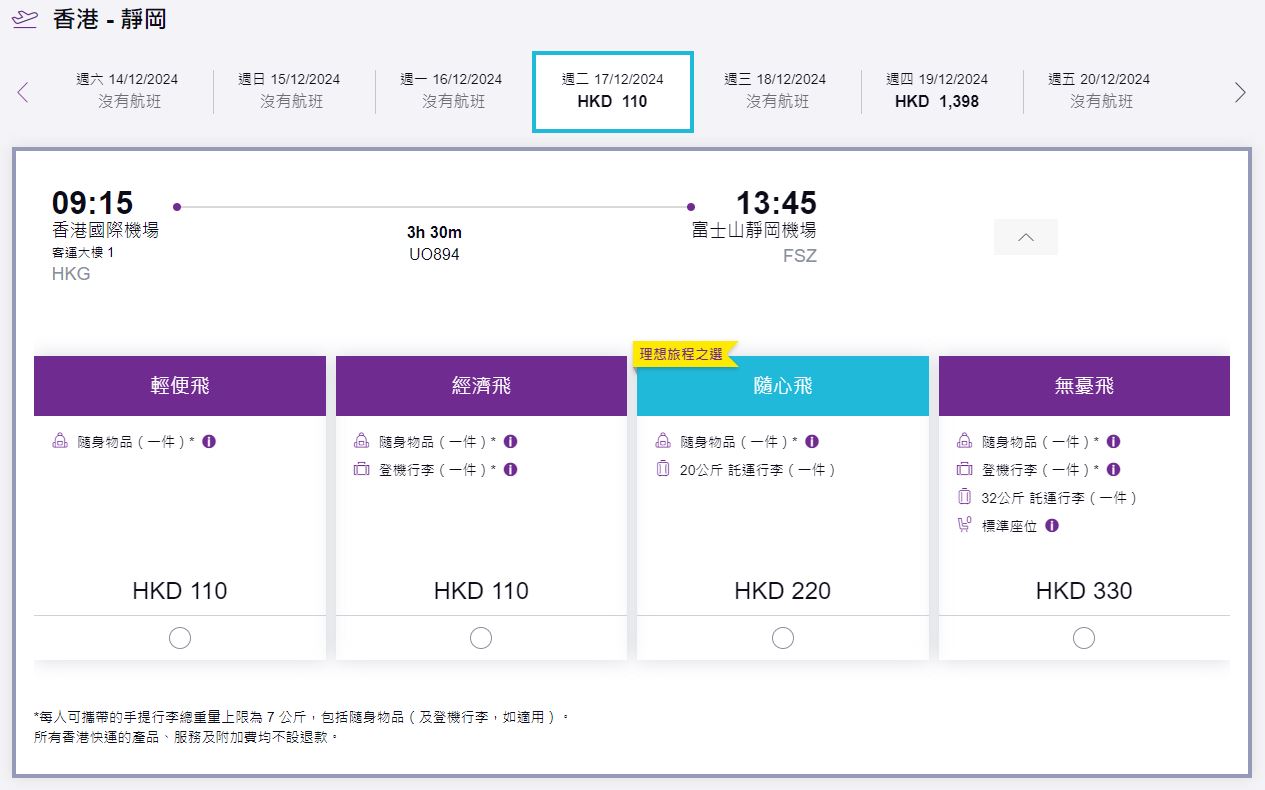Click the 20公斤 checked baggage icon in 隨心飛
The image size is (1265, 790).
coord(663,469)
